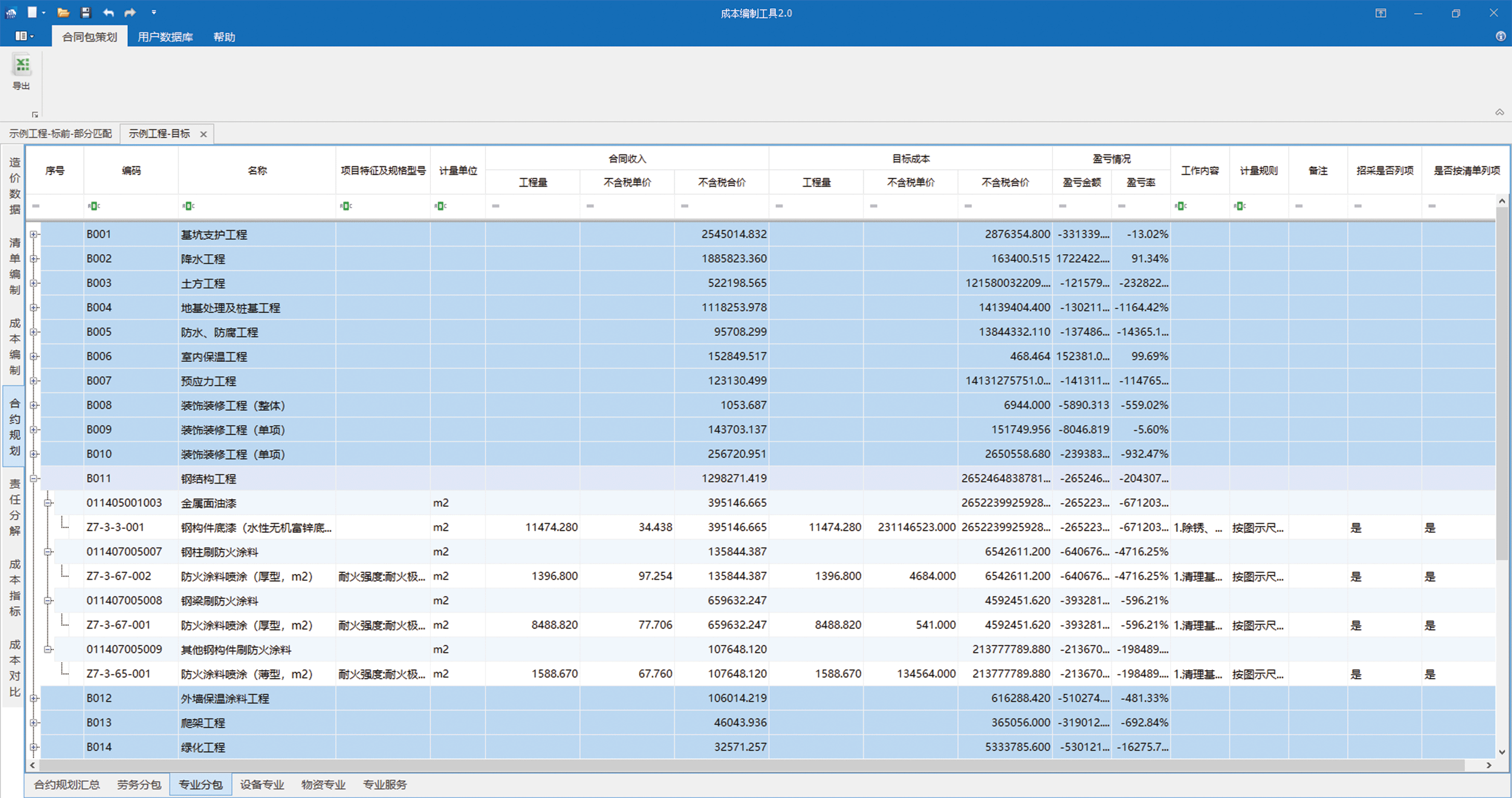Expand the B014 绿化工程 row
Image resolution: width=1512 pixels, height=798 pixels.
(34, 747)
